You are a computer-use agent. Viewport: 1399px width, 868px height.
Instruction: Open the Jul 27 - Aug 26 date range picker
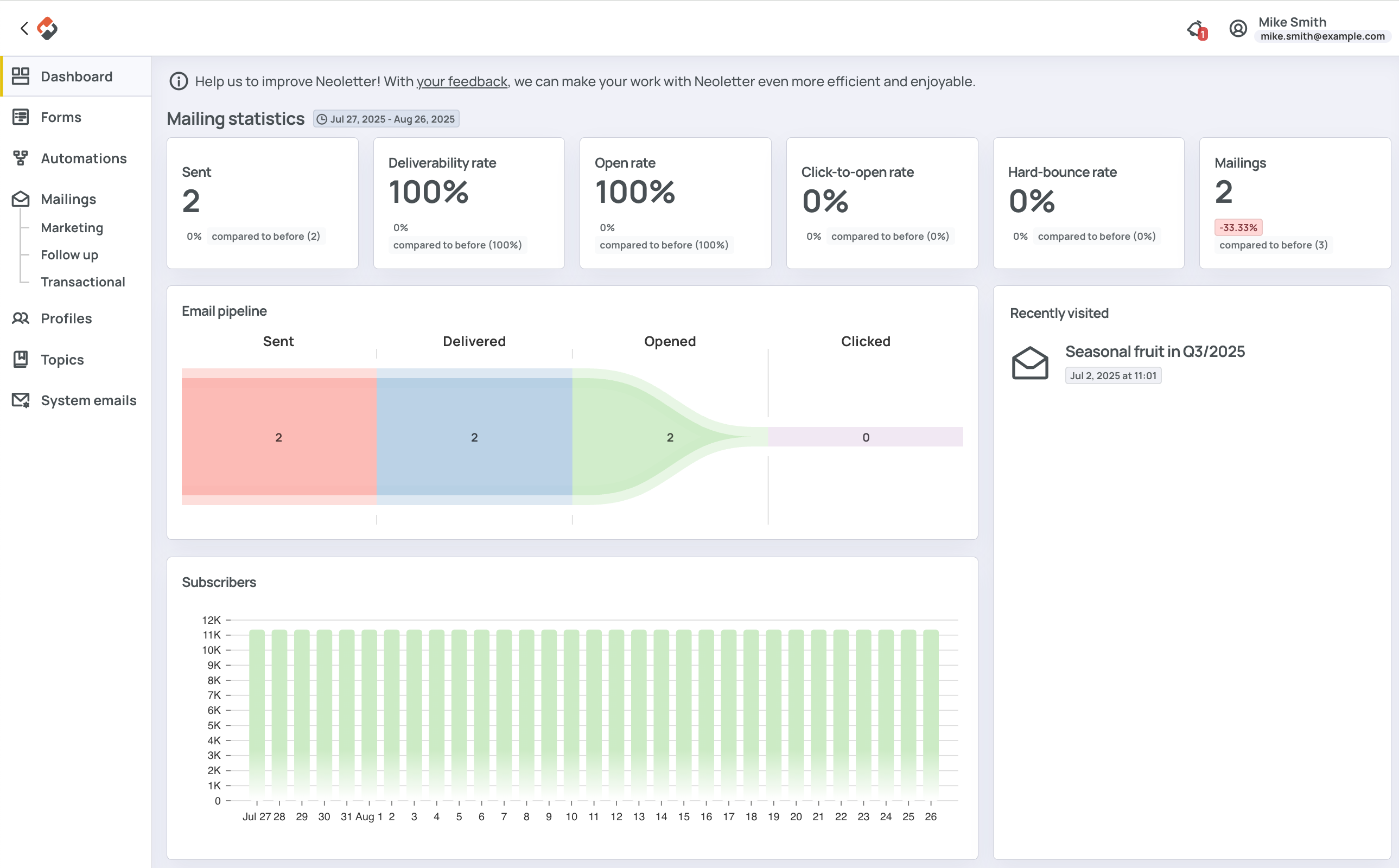386,119
